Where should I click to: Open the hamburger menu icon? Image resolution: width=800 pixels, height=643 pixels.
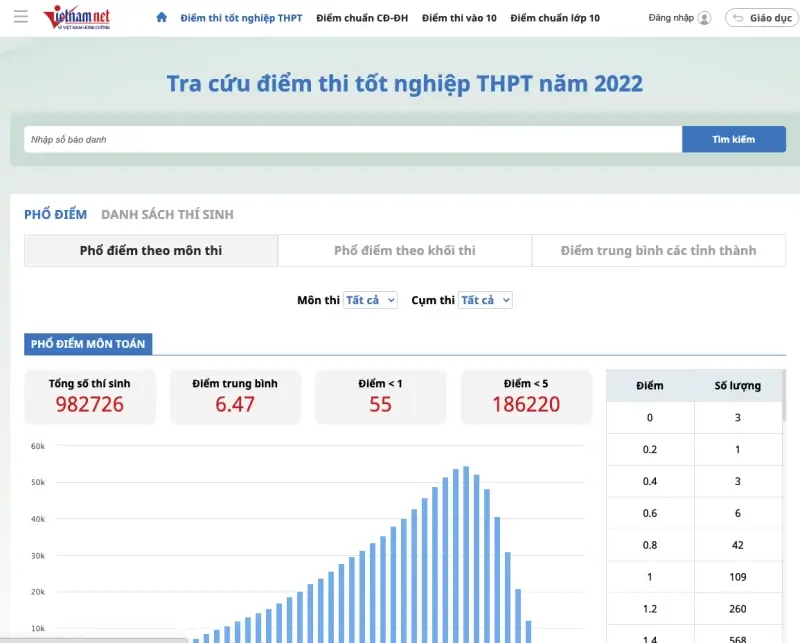point(20,18)
